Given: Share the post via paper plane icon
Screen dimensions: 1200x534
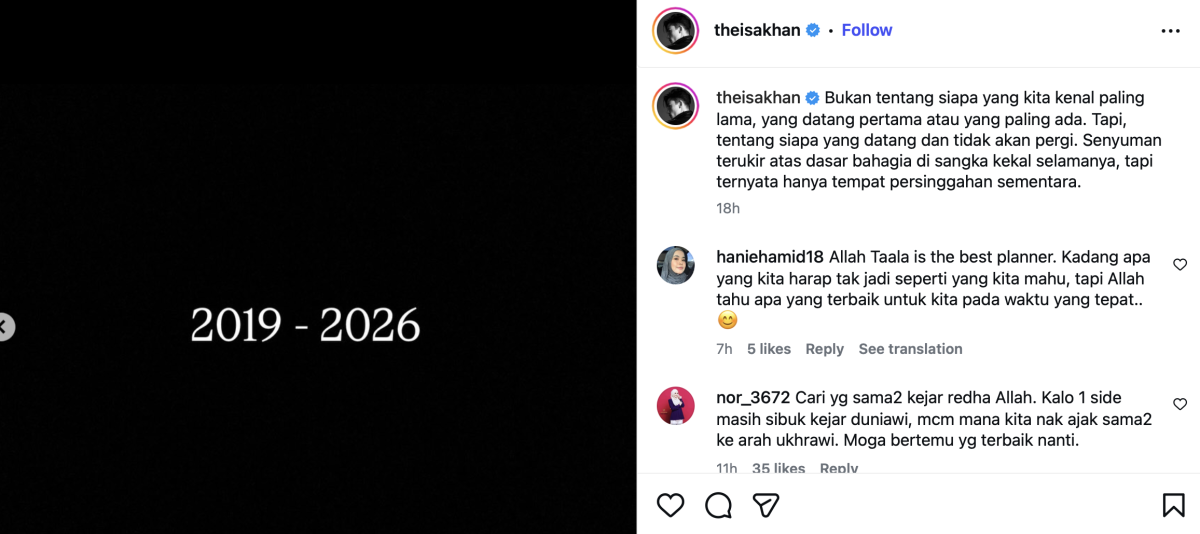Looking at the screenshot, I should pyautogui.click(x=766, y=505).
